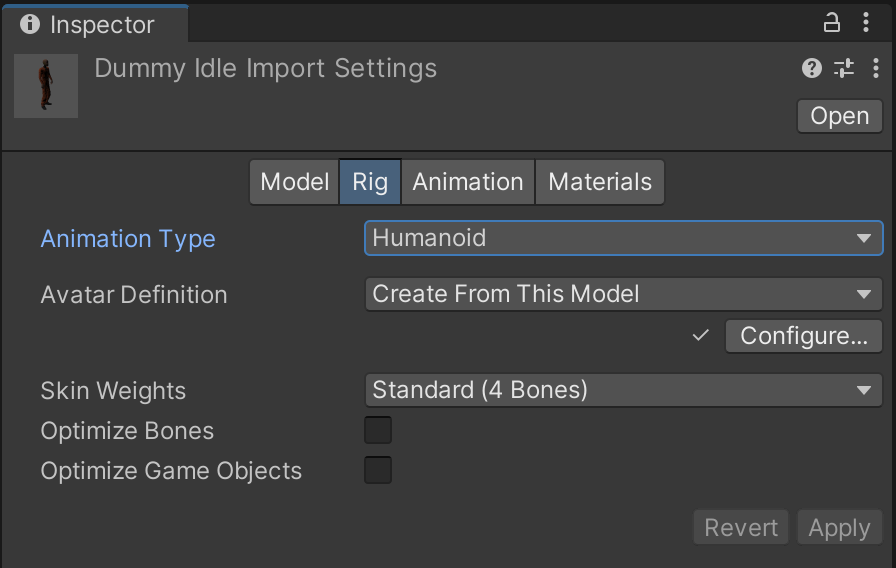Click the Revert button
Screen dimensions: 896x568
point(741,528)
